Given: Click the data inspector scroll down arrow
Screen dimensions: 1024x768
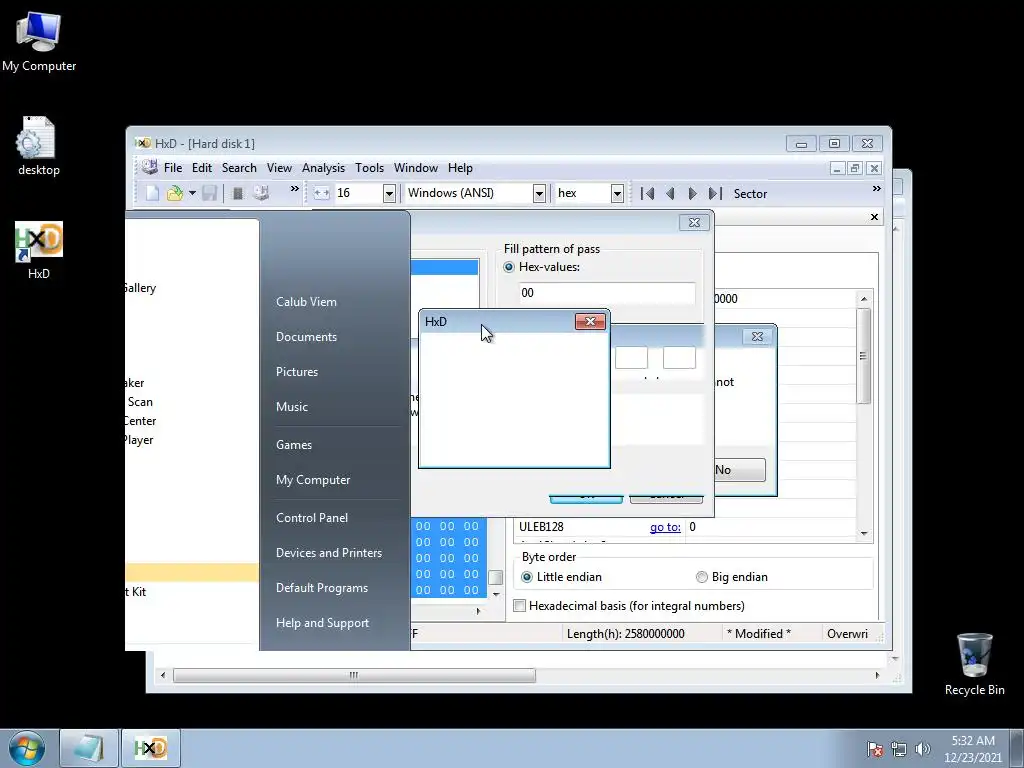Looking at the screenshot, I should (863, 534).
